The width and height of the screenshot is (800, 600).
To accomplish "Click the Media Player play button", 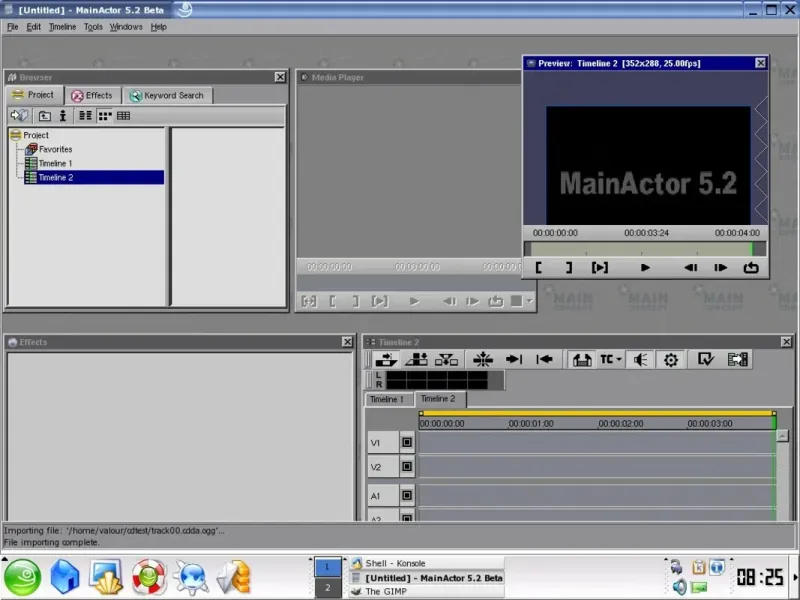I will (414, 302).
